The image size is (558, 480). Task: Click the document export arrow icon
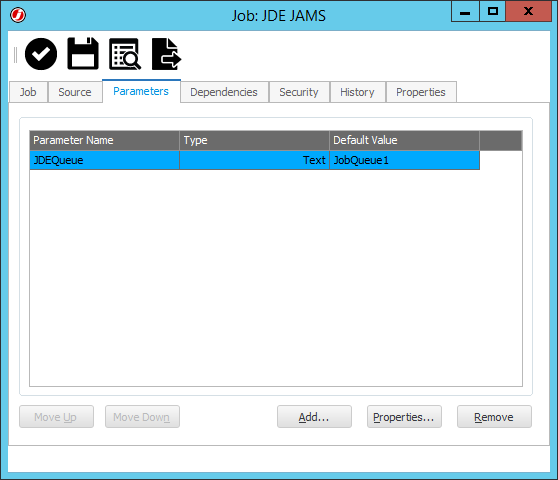[167, 54]
